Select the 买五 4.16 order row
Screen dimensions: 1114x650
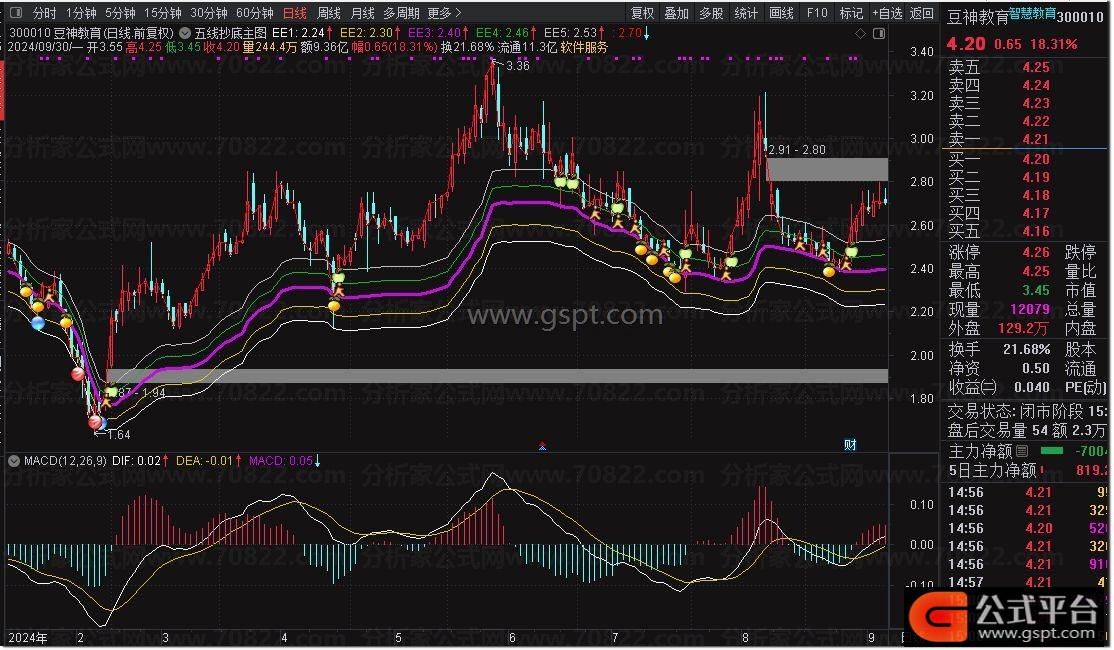pos(1024,231)
